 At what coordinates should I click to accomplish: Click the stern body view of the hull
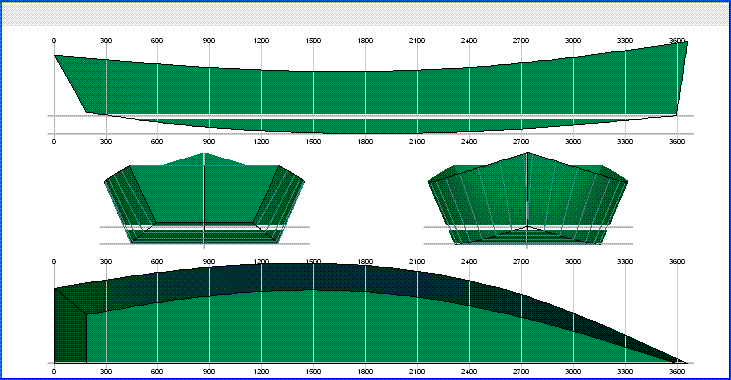tap(204, 198)
